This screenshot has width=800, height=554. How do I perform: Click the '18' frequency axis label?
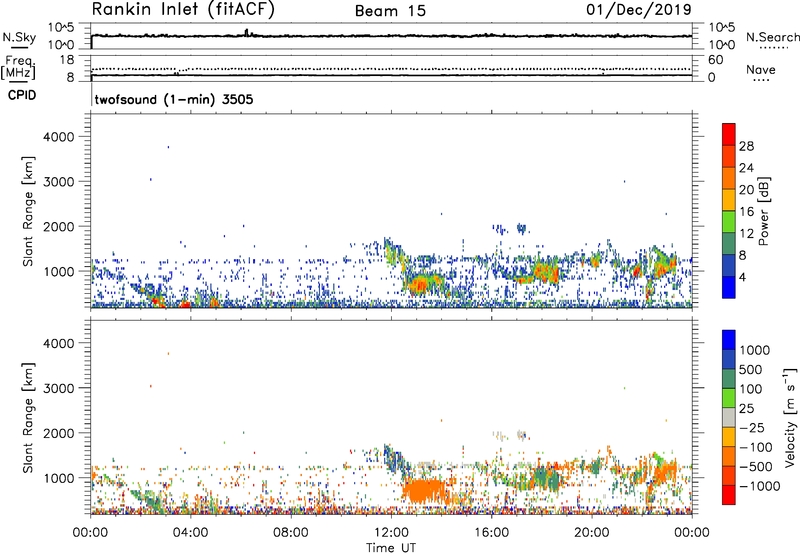(x=67, y=60)
